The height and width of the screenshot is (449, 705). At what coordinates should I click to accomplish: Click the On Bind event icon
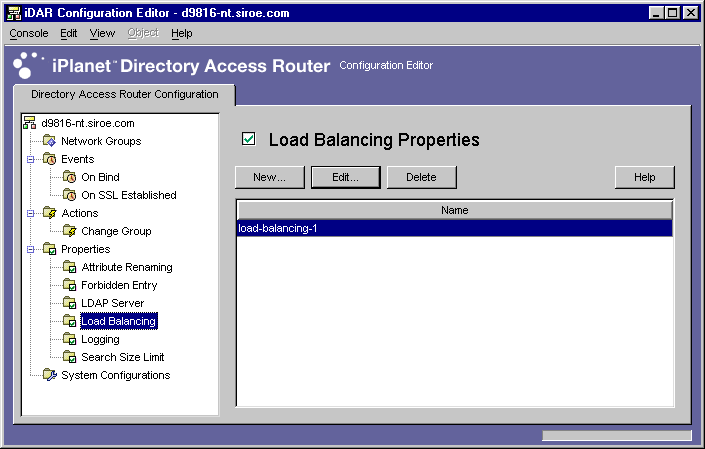pos(70,177)
